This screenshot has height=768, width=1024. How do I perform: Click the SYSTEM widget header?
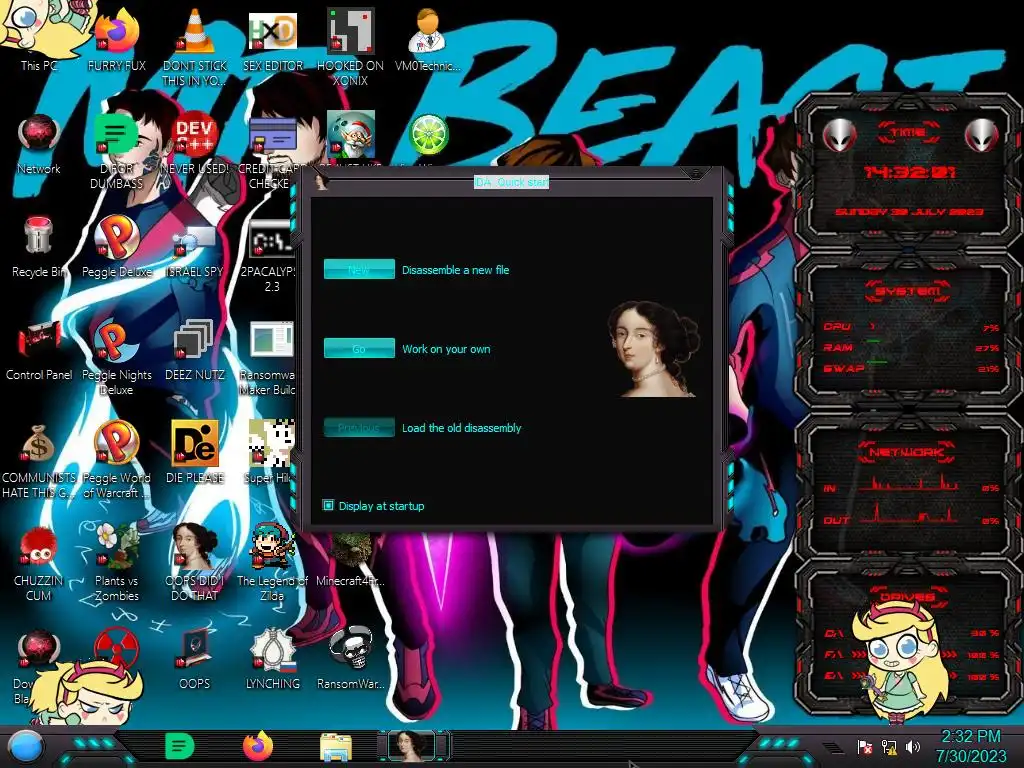point(908,291)
